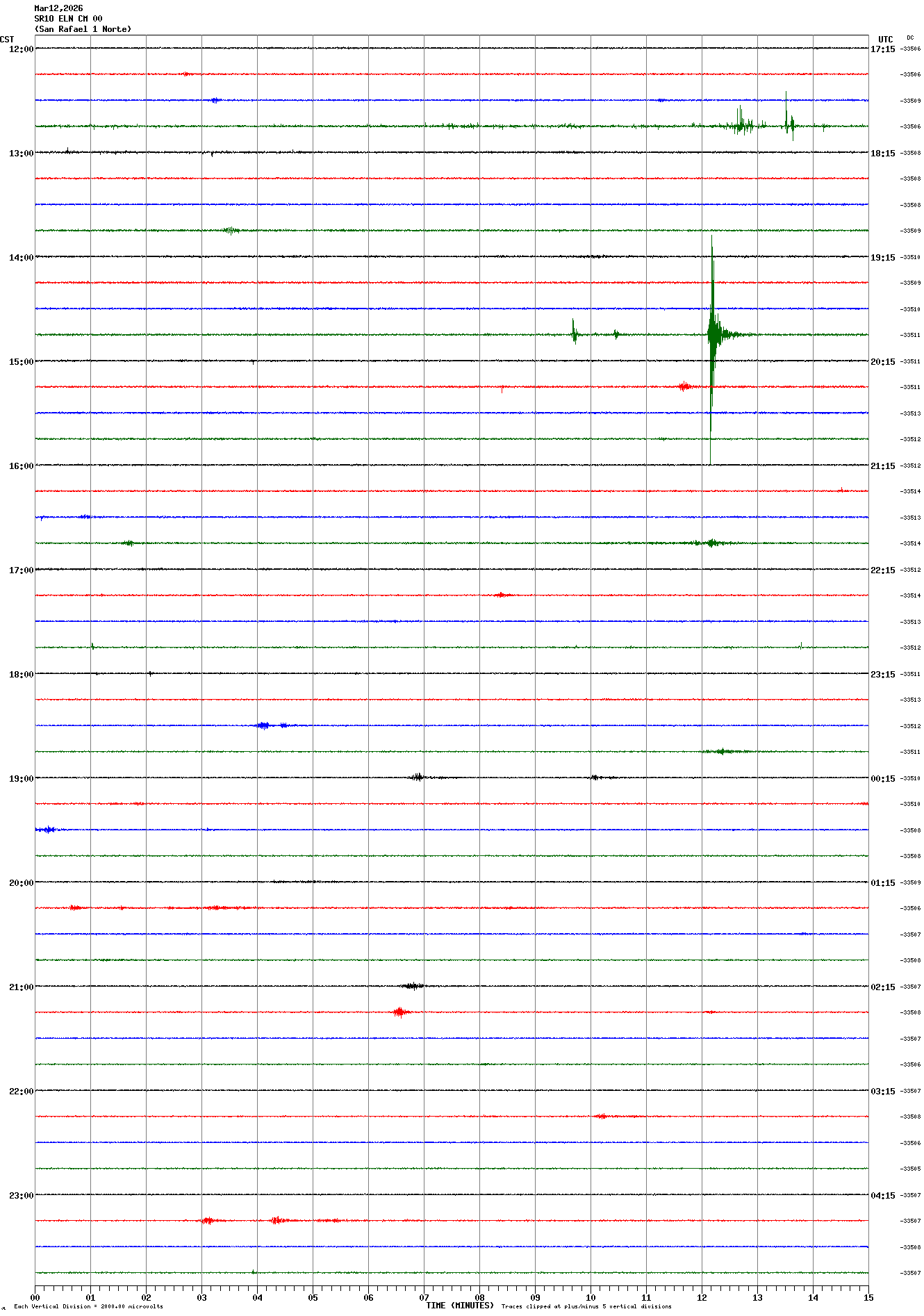This screenshot has height=1316, width=924.
Task: Click the 18:00 CST hour label
Action: coord(21,675)
